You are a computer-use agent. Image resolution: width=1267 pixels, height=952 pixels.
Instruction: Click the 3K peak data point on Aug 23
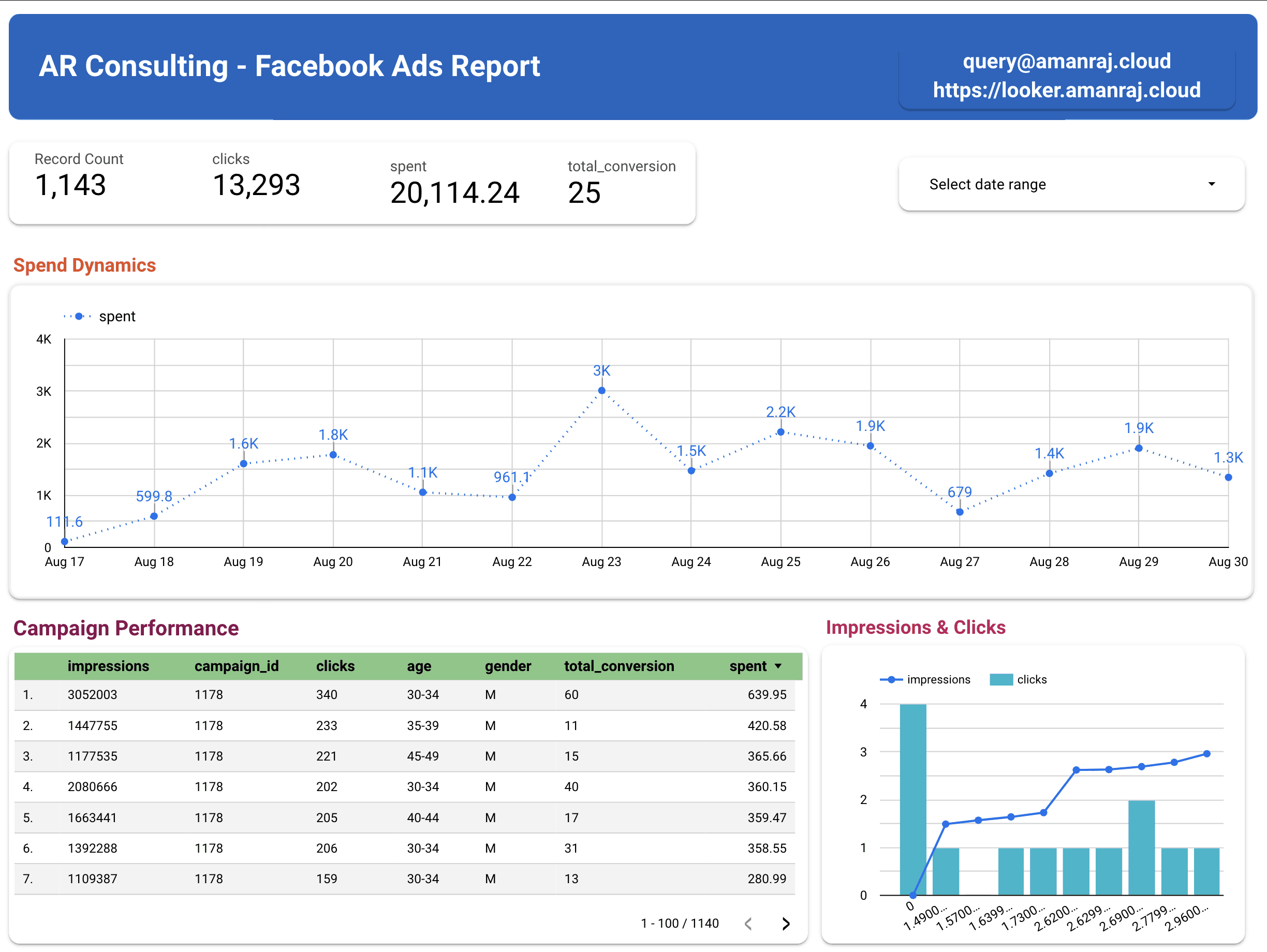point(601,390)
